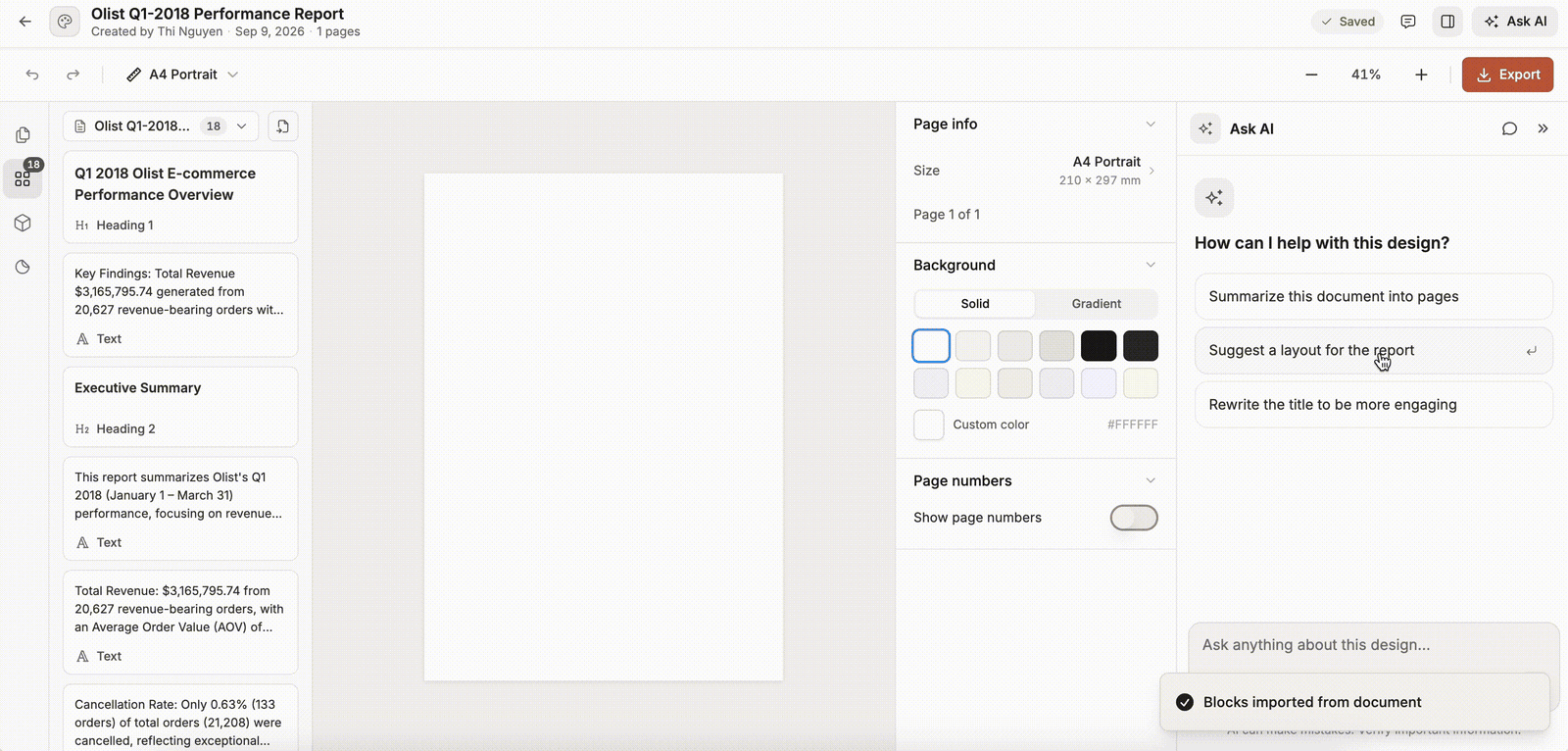Select the white background swatch
This screenshot has height=751, width=1568.
(931, 346)
